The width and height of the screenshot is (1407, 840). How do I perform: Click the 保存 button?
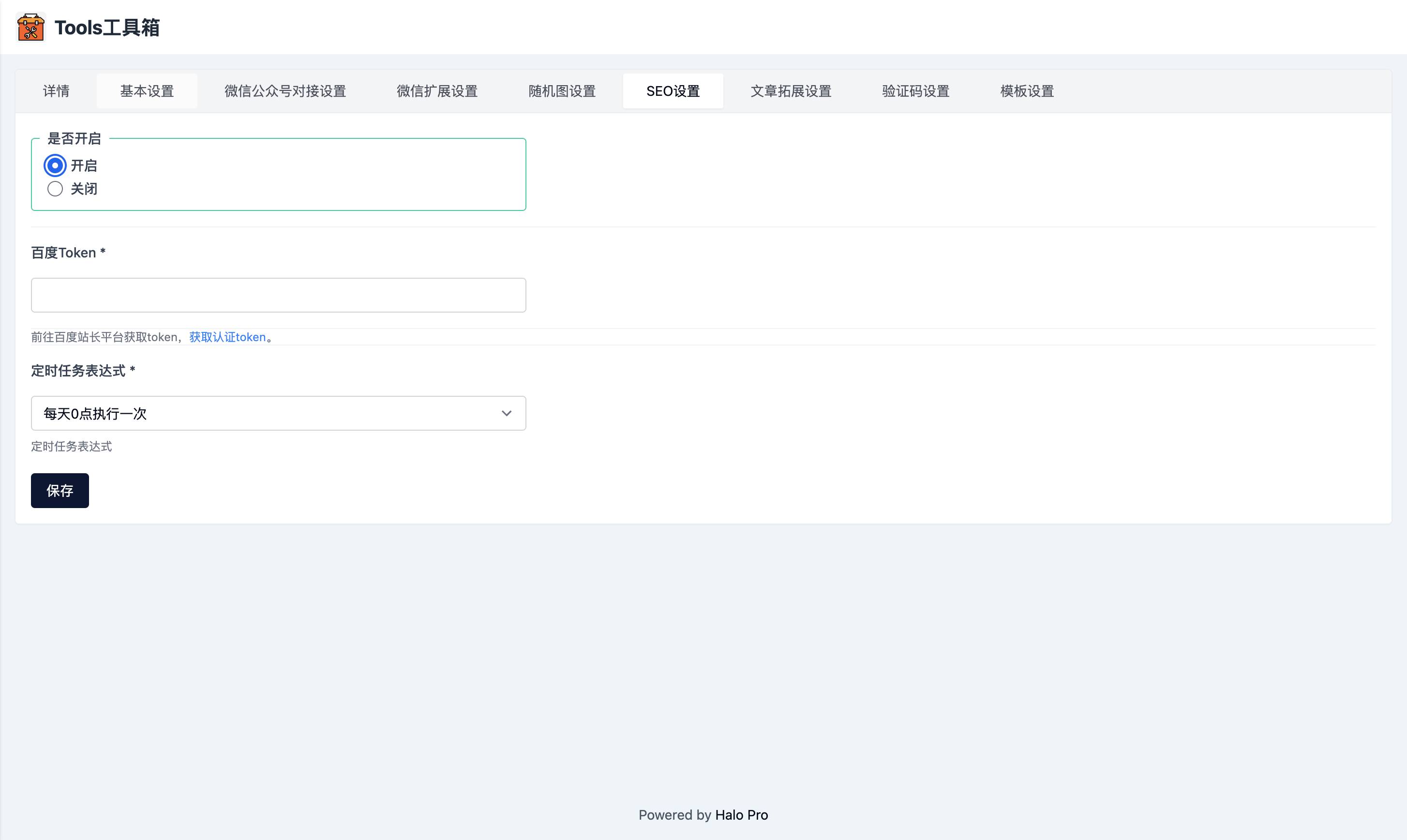click(60, 490)
